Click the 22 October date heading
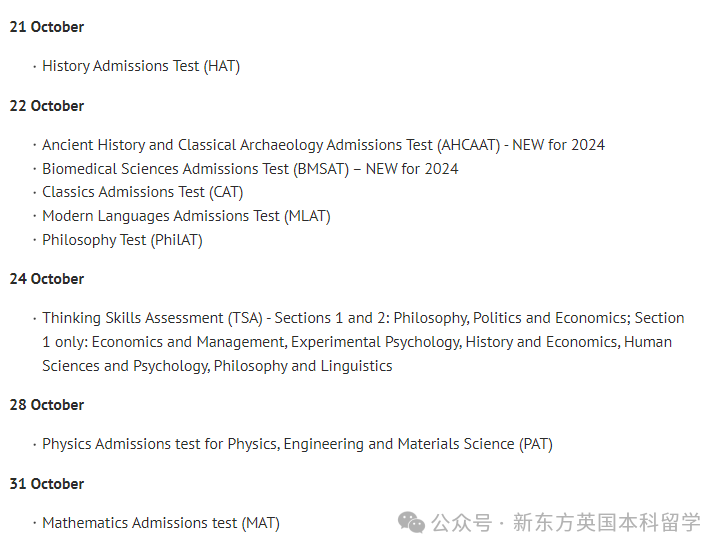The height and width of the screenshot is (552, 724). click(47, 106)
